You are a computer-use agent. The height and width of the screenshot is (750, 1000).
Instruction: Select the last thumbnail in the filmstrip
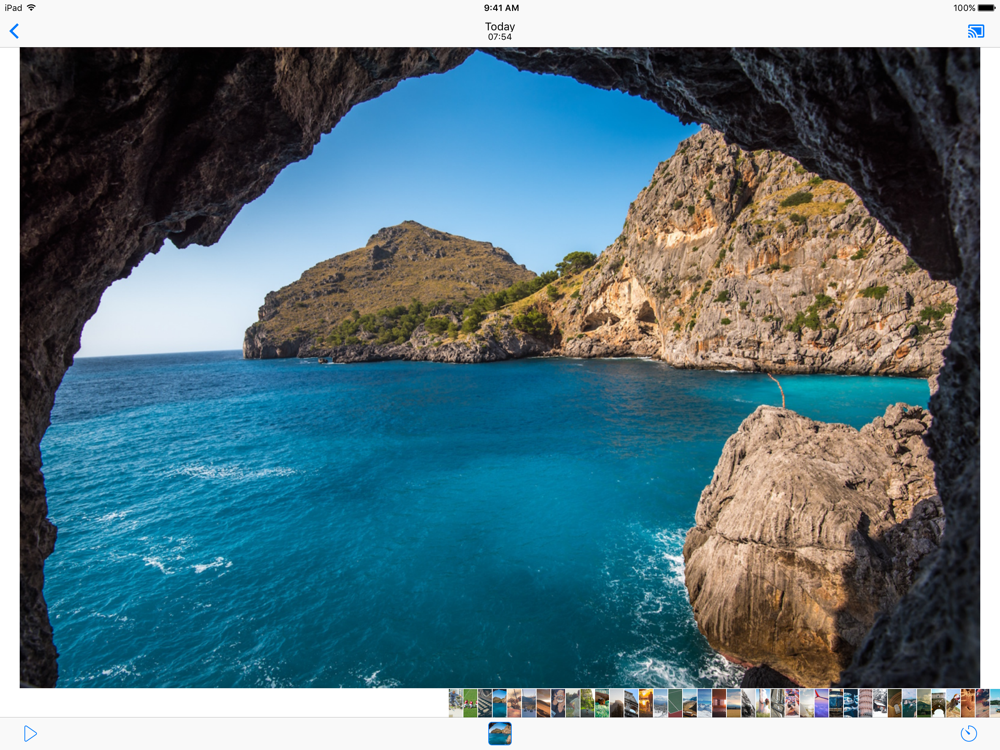click(994, 703)
